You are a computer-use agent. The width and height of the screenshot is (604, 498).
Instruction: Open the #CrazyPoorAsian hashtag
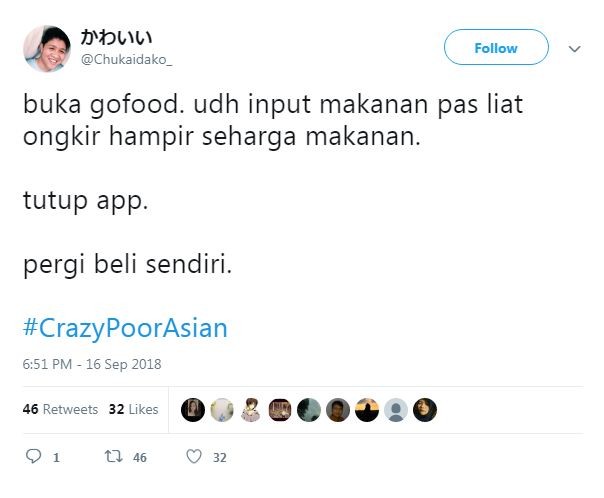coord(125,328)
